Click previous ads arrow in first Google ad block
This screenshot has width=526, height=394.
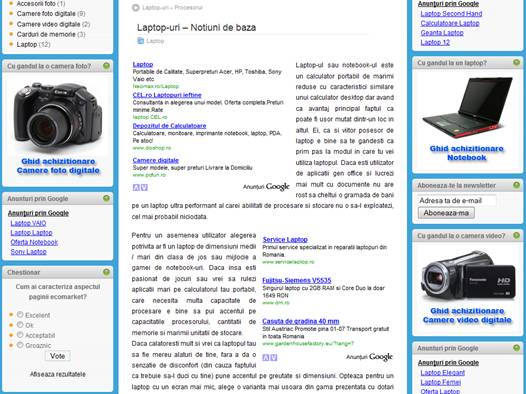click(136, 187)
